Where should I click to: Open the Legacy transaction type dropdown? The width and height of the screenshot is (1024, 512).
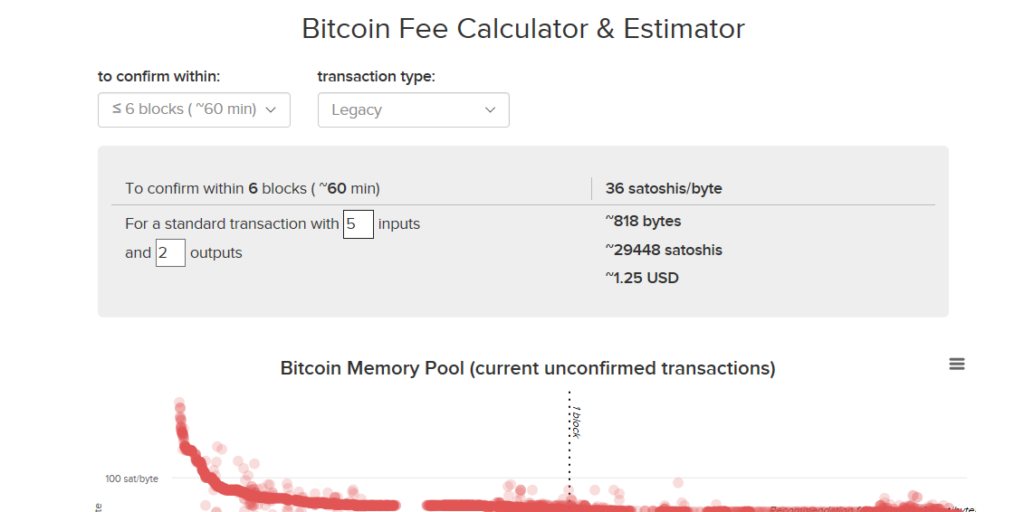point(413,110)
